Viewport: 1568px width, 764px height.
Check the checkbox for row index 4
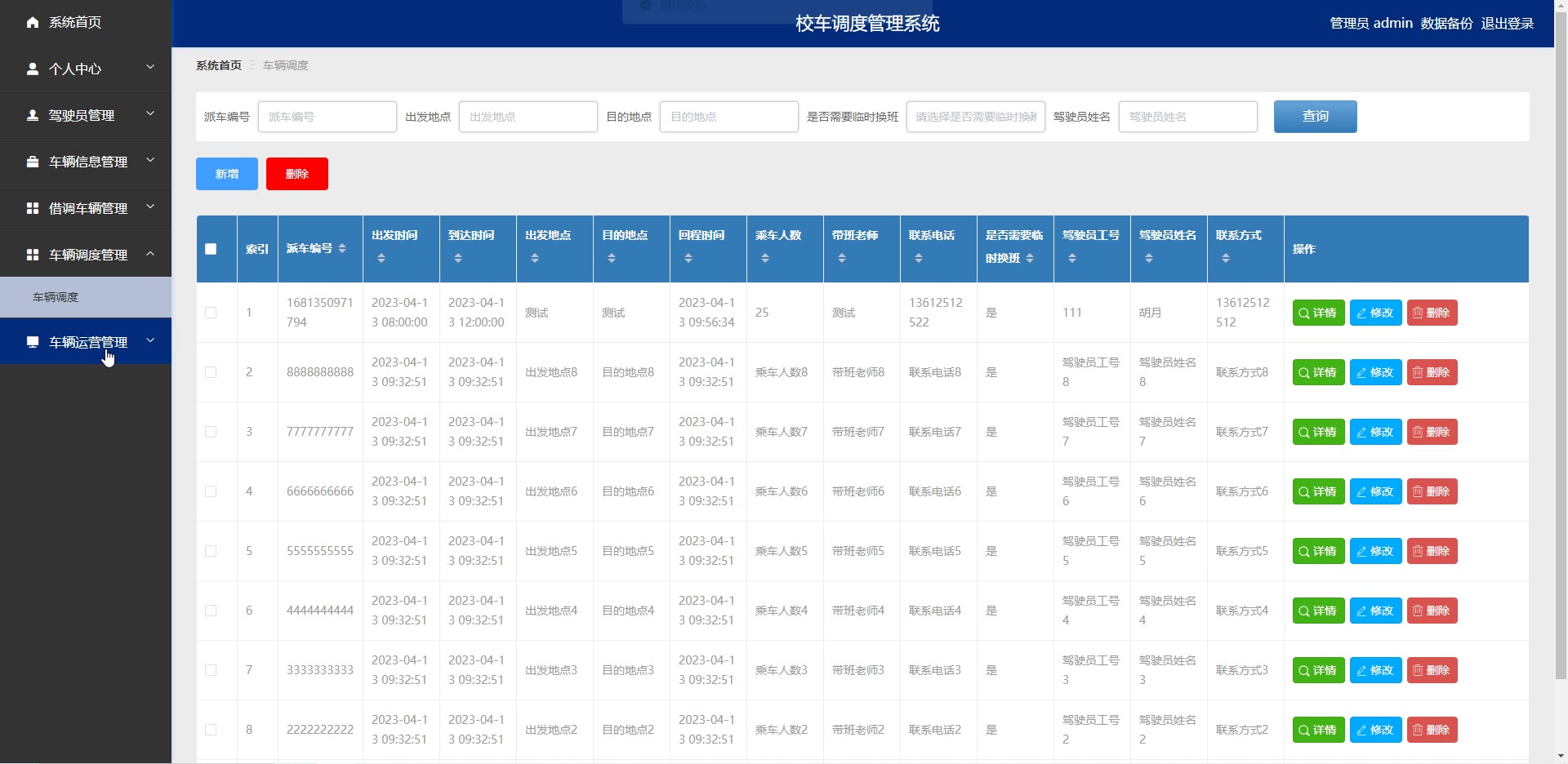[x=211, y=491]
